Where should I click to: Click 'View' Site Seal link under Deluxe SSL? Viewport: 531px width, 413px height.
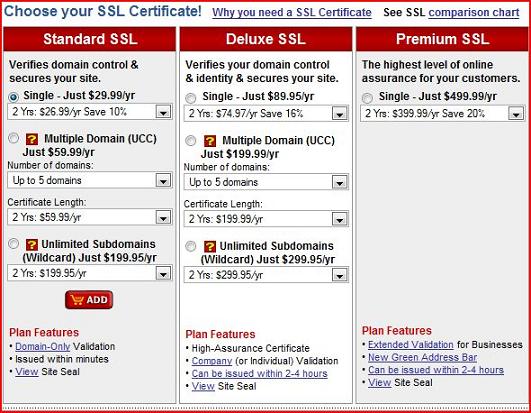pyautogui.click(x=203, y=386)
